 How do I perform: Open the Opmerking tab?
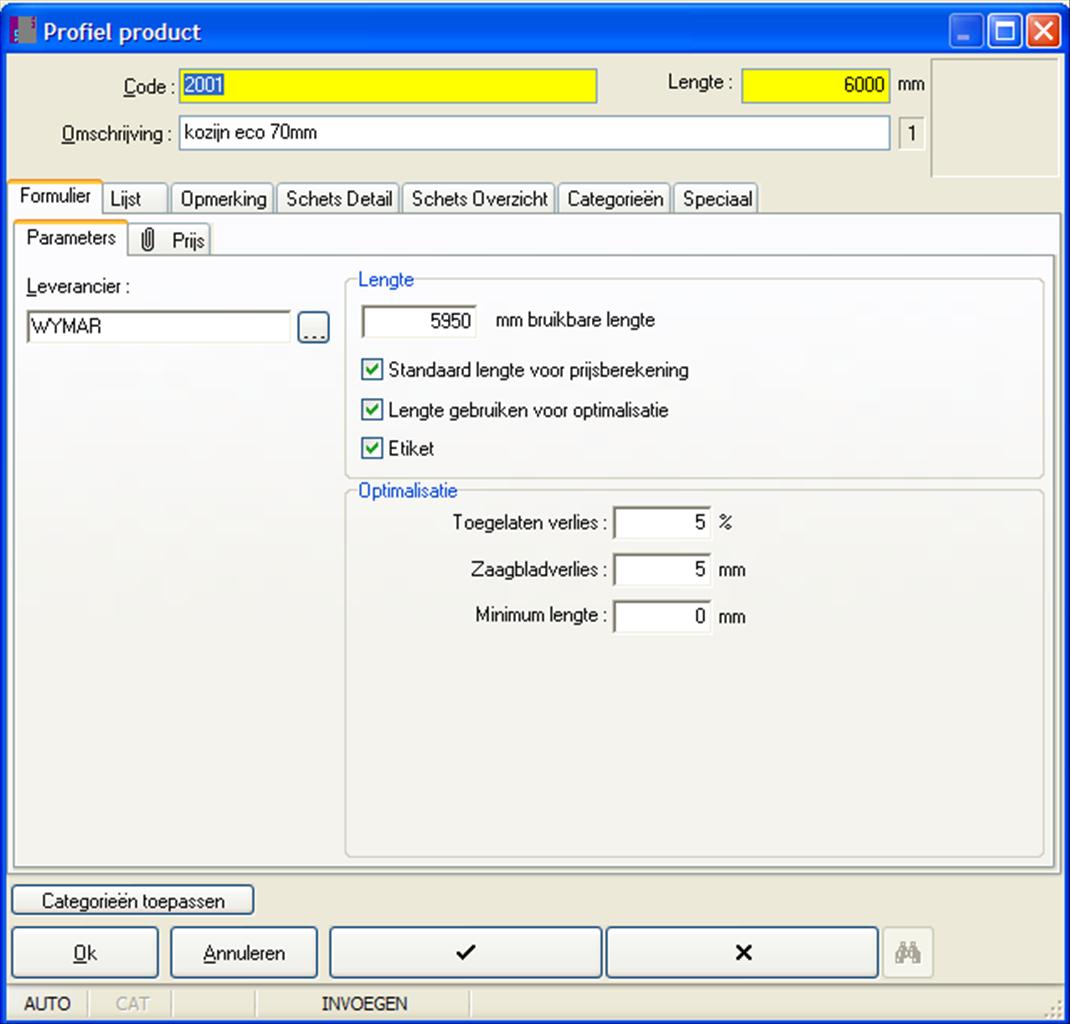(223, 199)
